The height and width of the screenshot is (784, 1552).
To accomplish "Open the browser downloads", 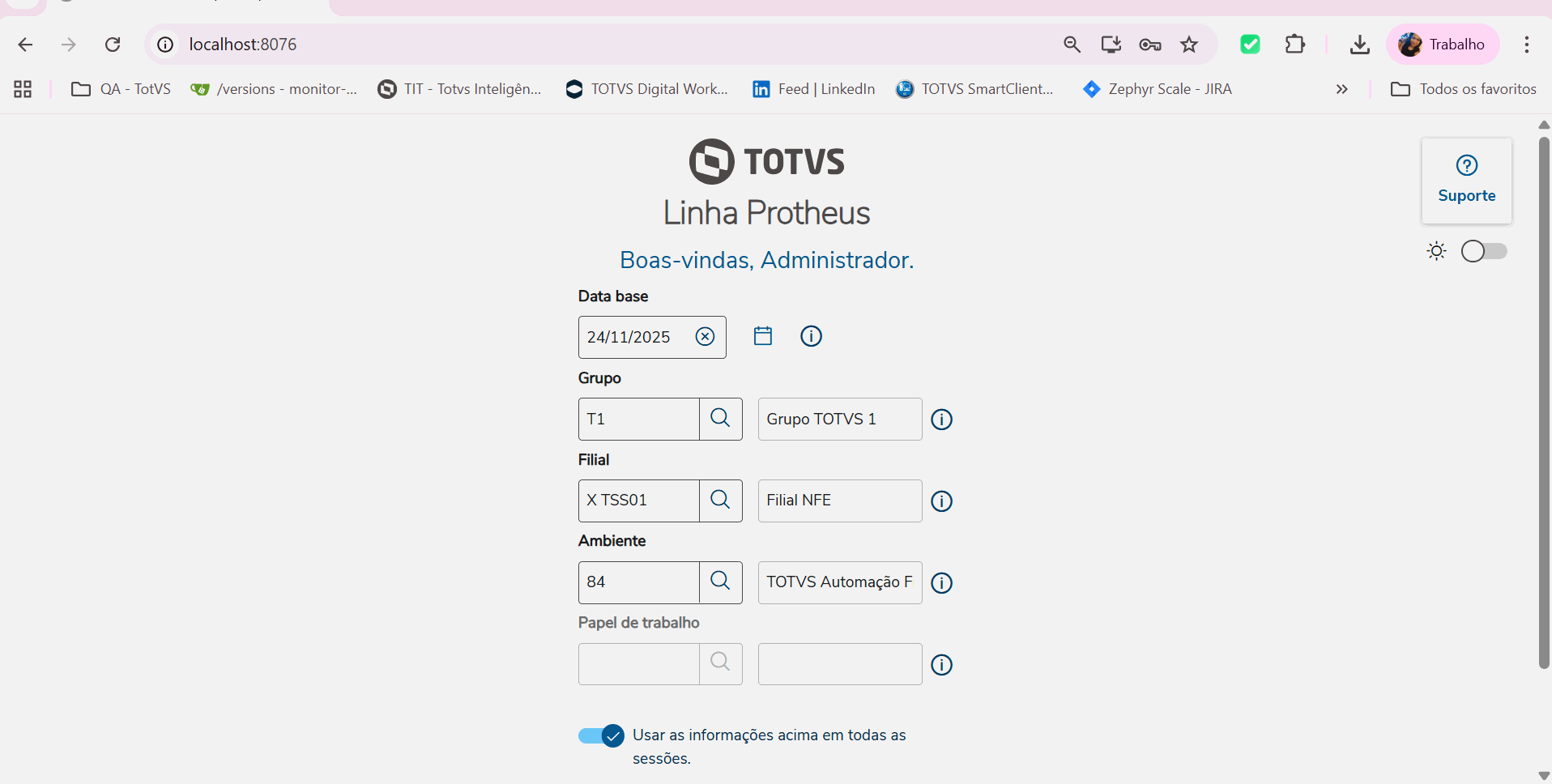I will 1360,45.
